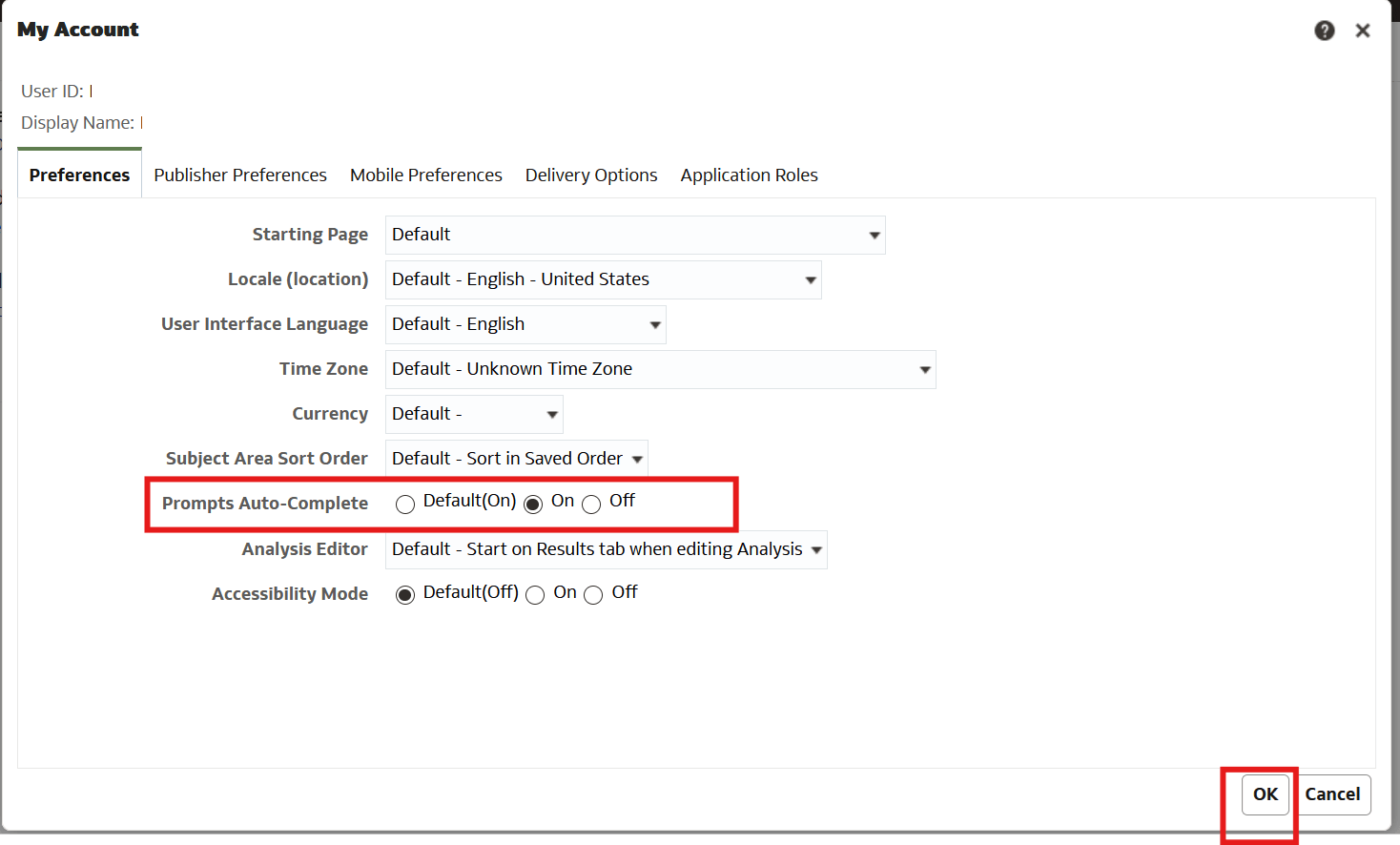Viewport: 1400px width, 845px height.
Task: Turn off Prompts Auto-Complete
Action: tap(591, 504)
